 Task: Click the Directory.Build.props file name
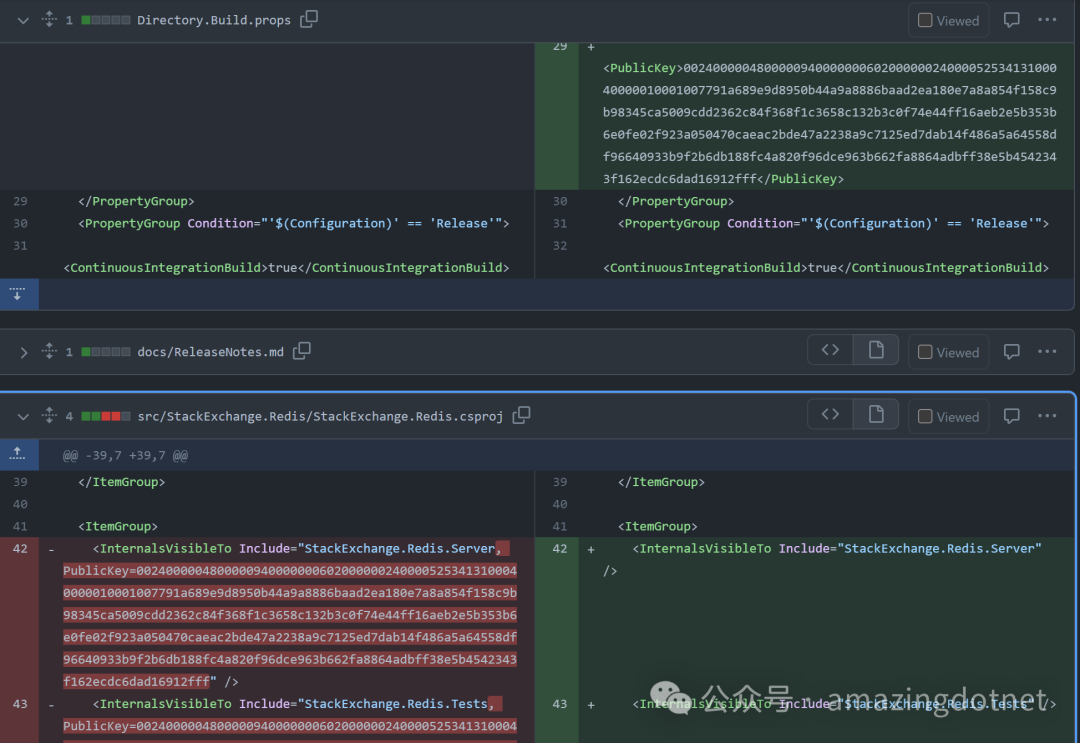[214, 20]
